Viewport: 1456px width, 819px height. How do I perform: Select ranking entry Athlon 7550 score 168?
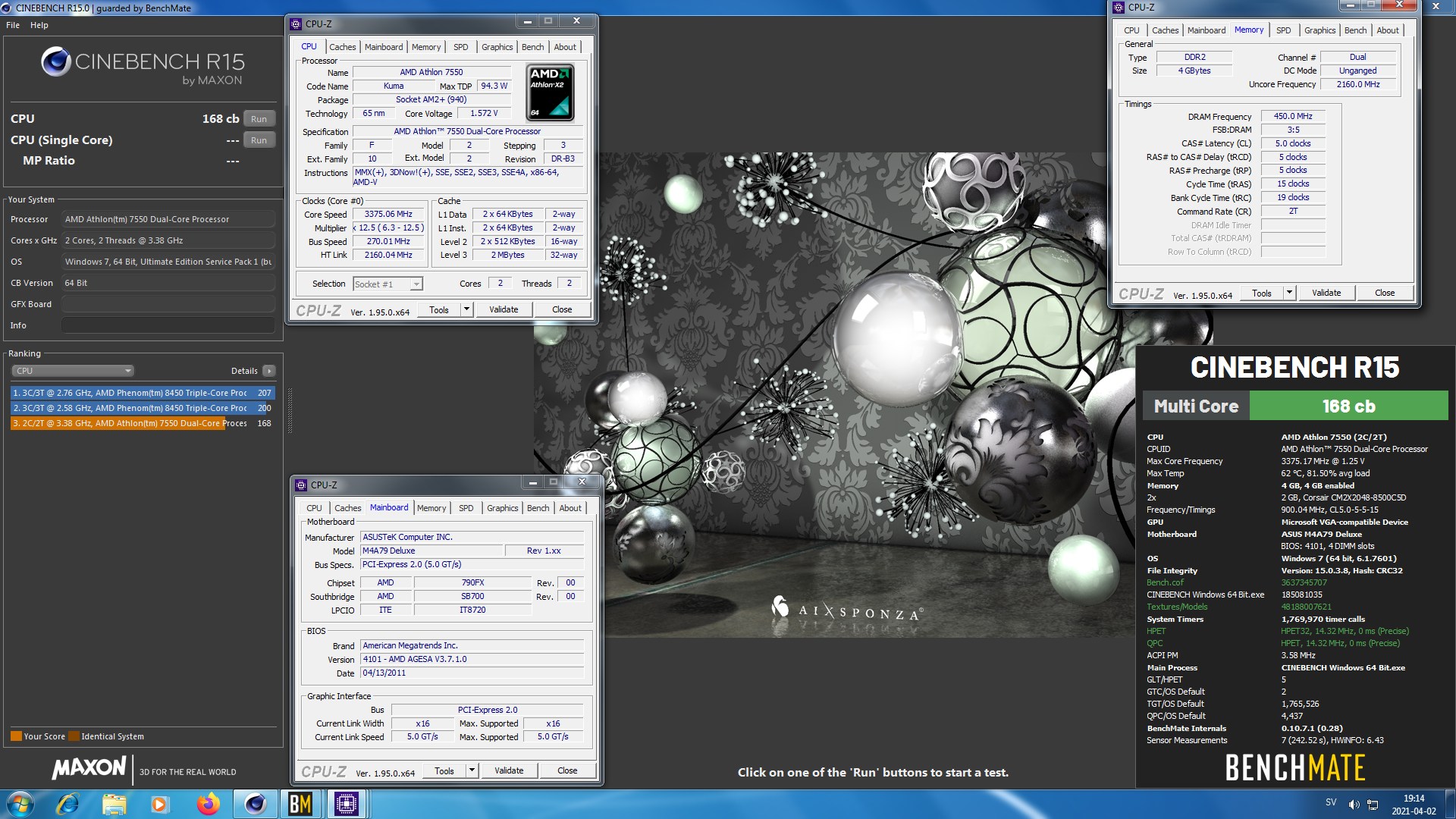[x=143, y=423]
